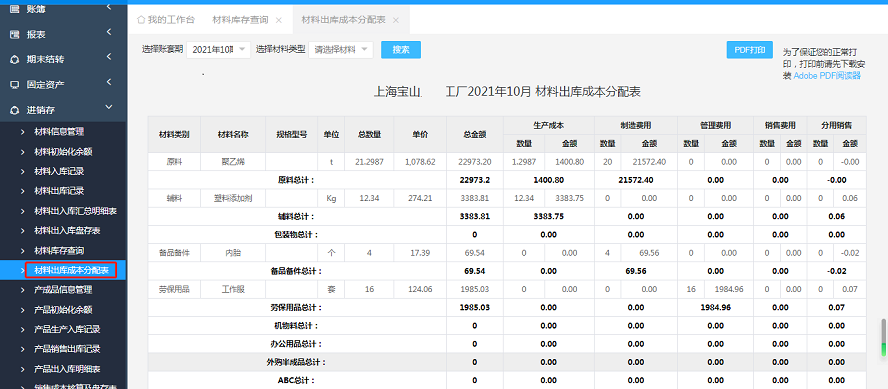Click the 1984.96 amount cell in 工作服 row

point(728,289)
